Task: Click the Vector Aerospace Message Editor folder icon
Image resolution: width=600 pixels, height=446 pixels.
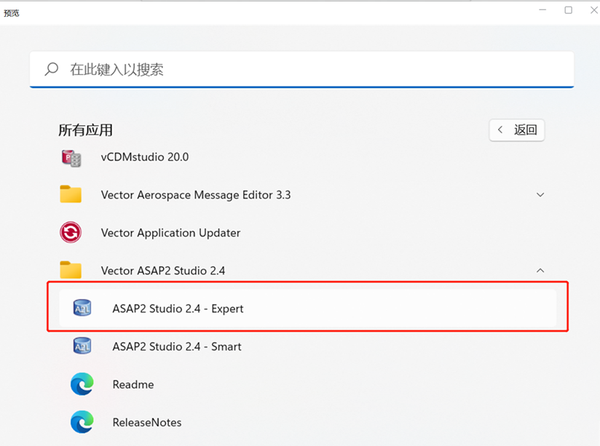Action: pyautogui.click(x=71, y=195)
